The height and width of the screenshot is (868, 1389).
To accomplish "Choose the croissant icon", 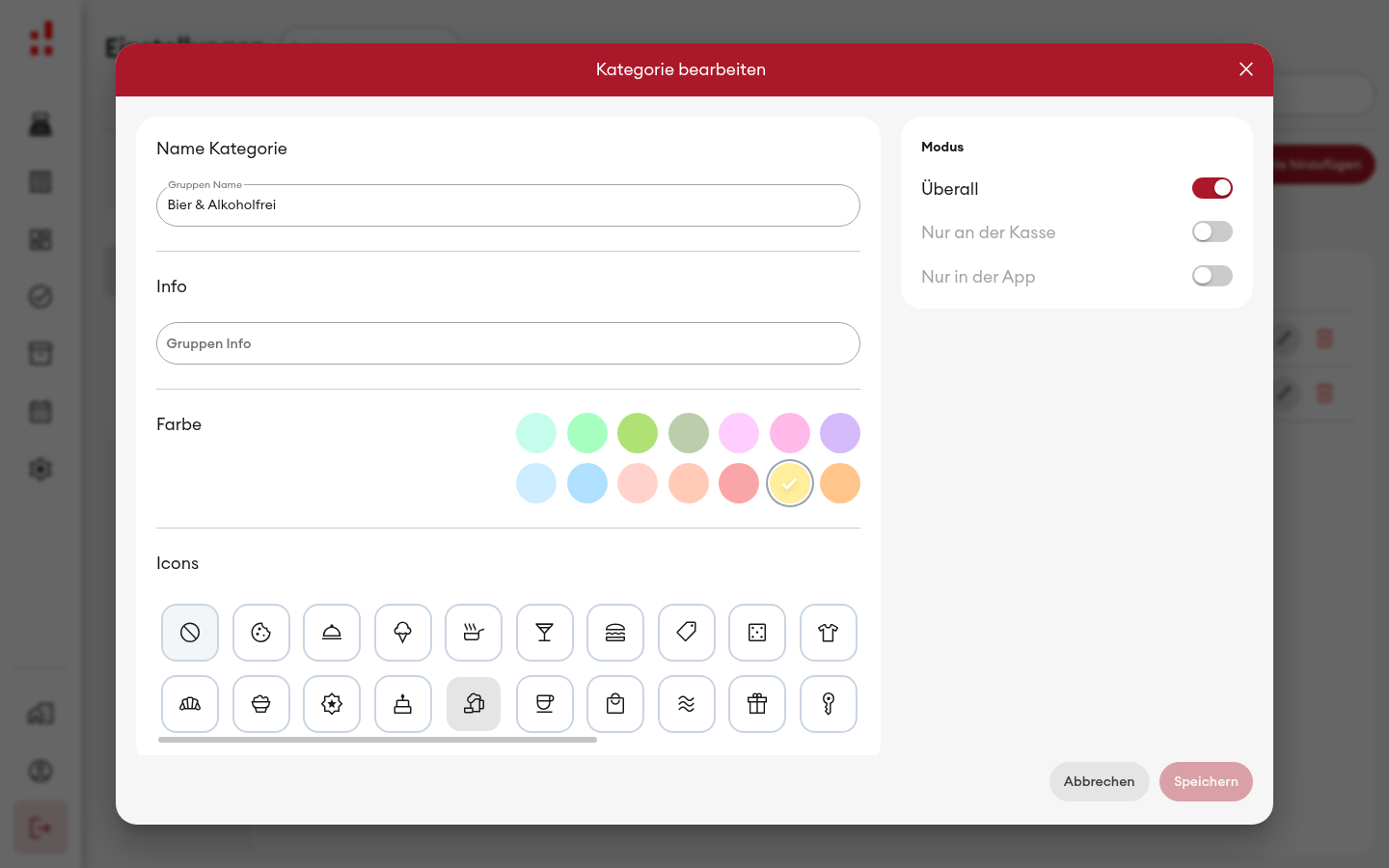I will pyautogui.click(x=190, y=704).
